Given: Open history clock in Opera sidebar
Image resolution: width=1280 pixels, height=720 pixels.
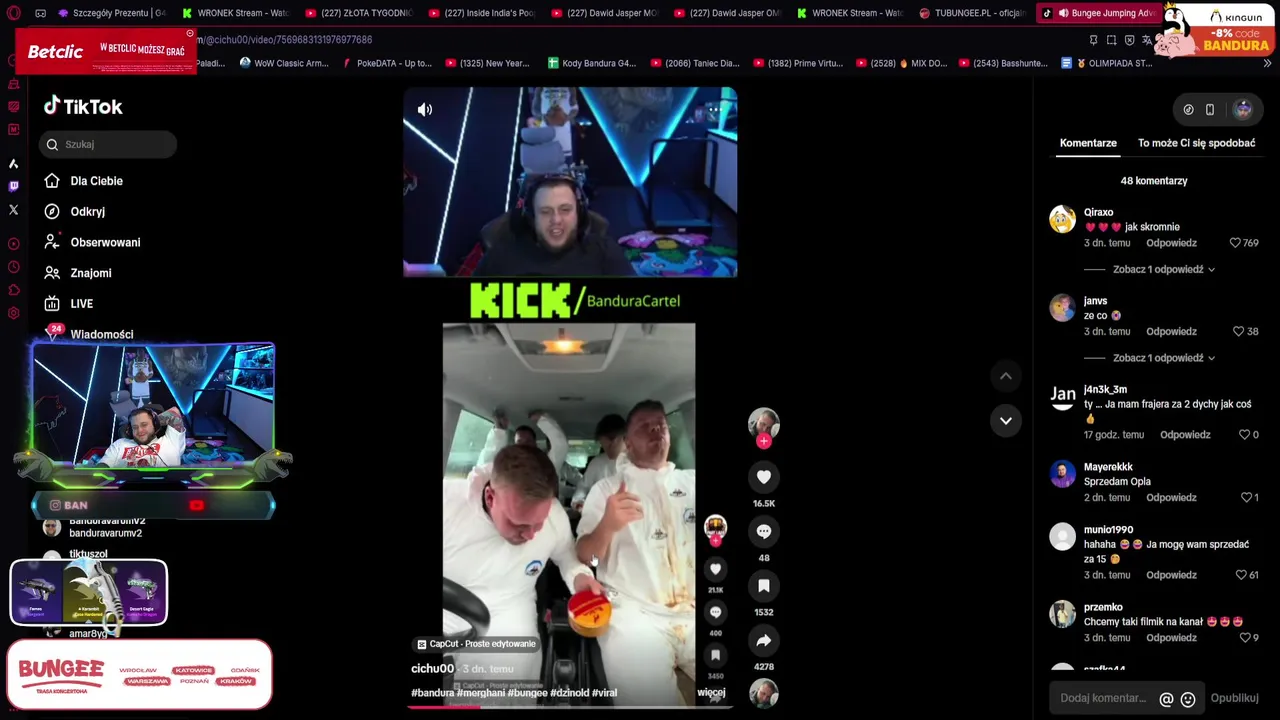Looking at the screenshot, I should [x=13, y=267].
